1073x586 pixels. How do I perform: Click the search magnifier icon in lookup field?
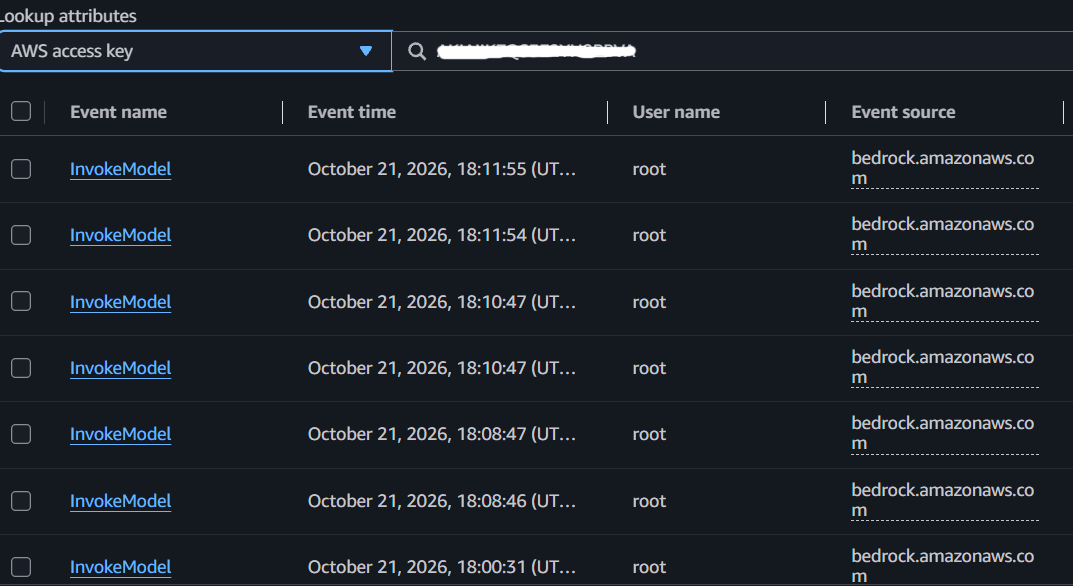417,51
